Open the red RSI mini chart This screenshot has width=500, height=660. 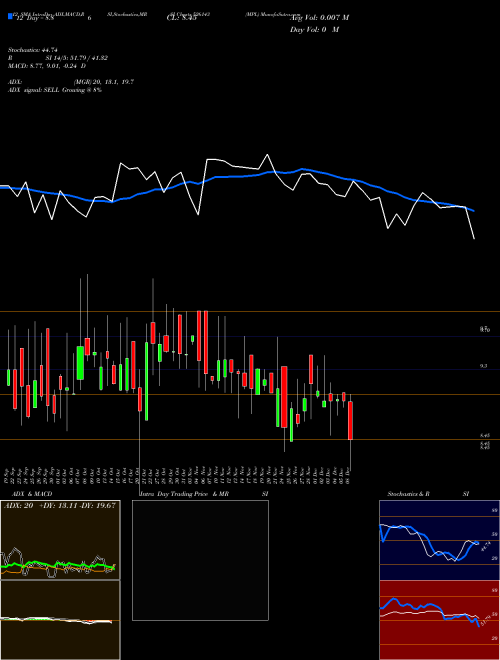click(x=439, y=620)
